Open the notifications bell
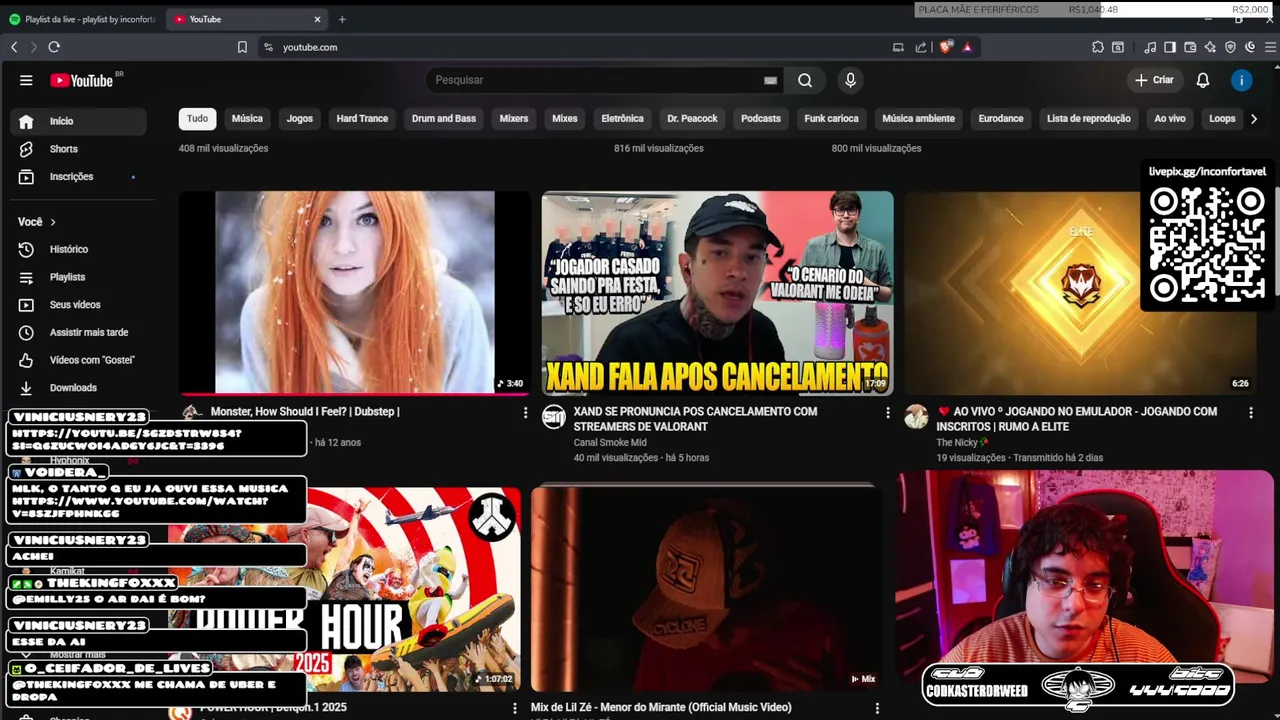1280x720 pixels. (x=1203, y=80)
